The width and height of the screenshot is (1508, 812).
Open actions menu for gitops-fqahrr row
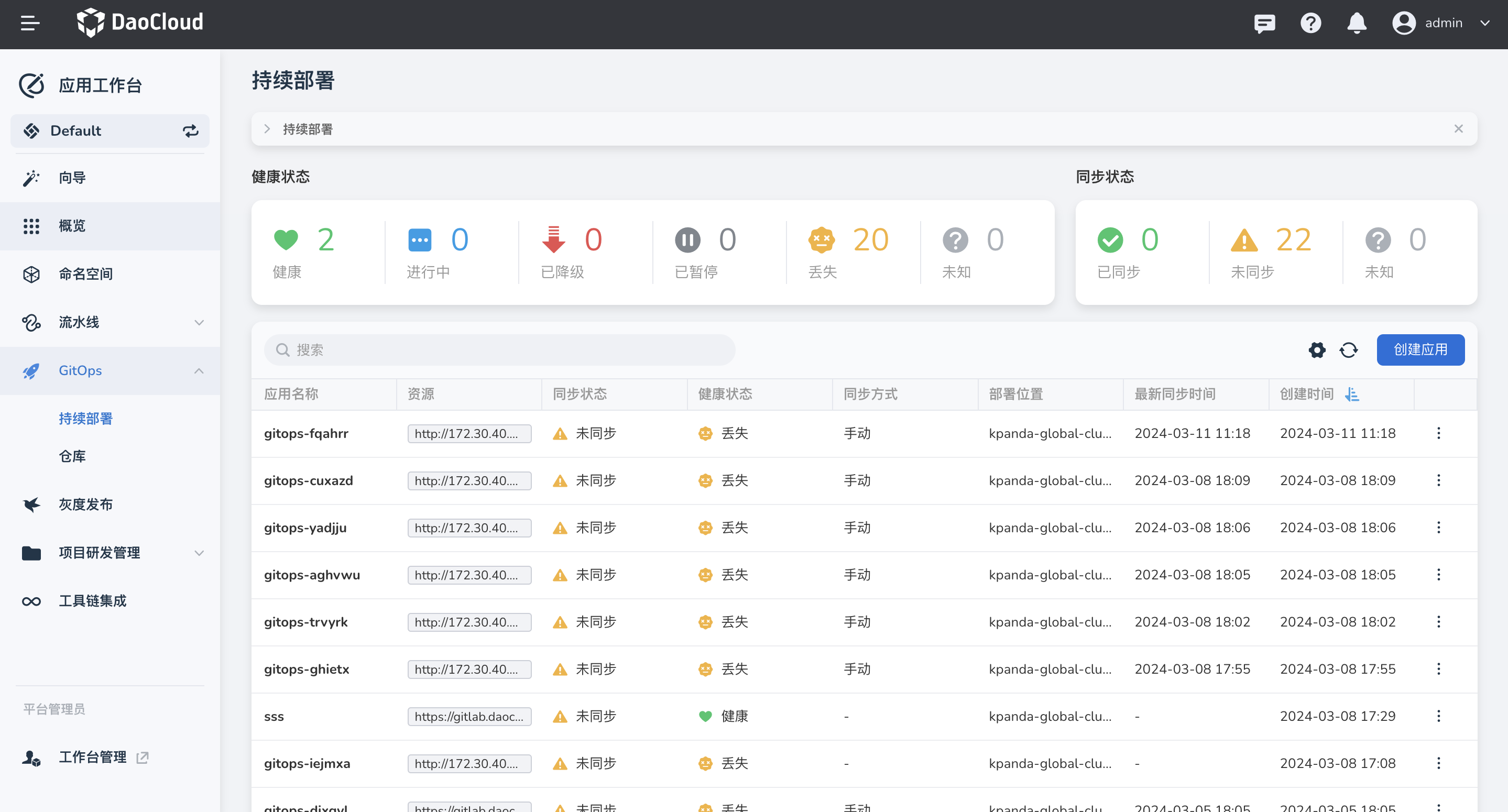click(x=1438, y=433)
